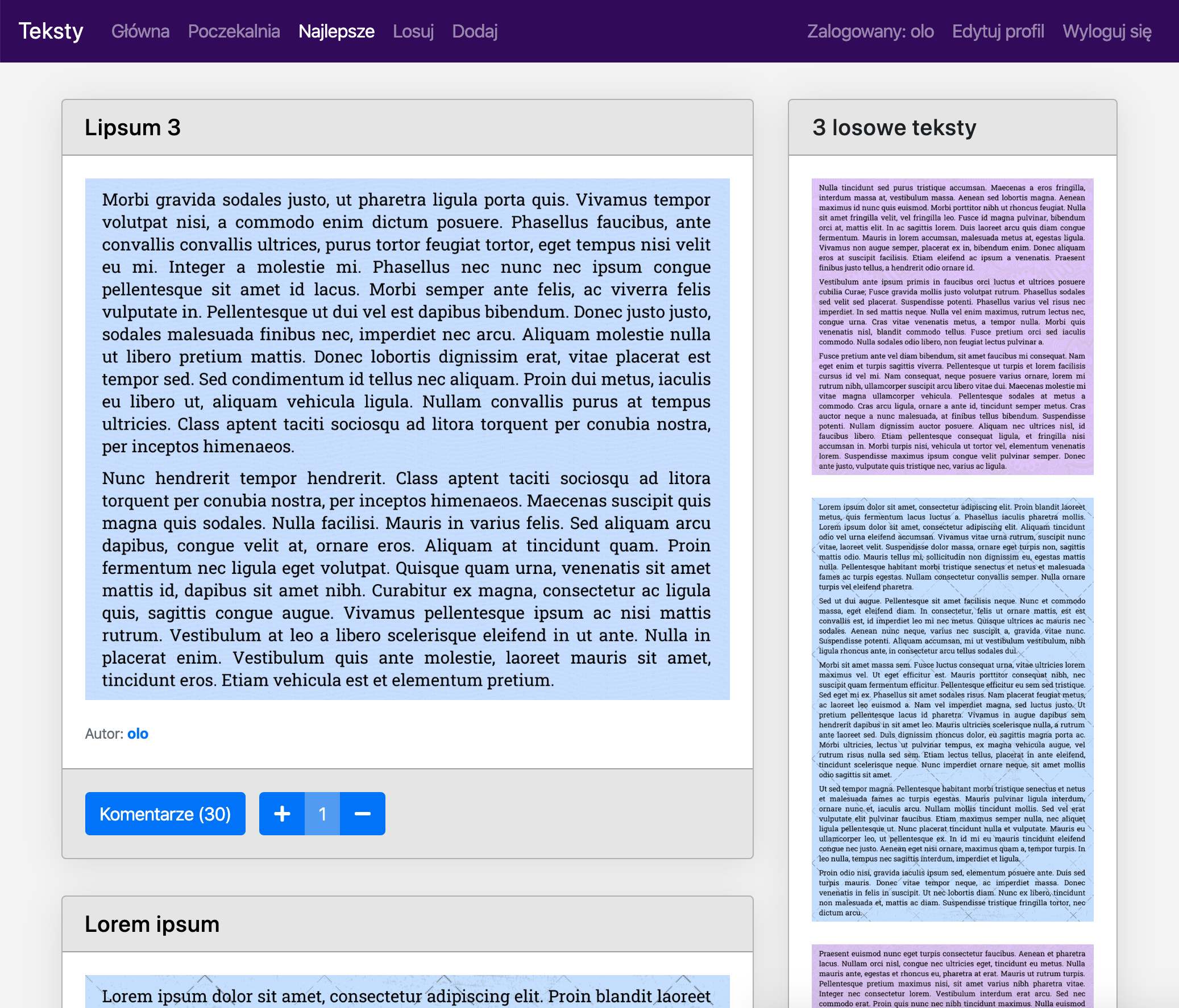Open the Główna nav item
The height and width of the screenshot is (1008, 1179).
tap(140, 31)
